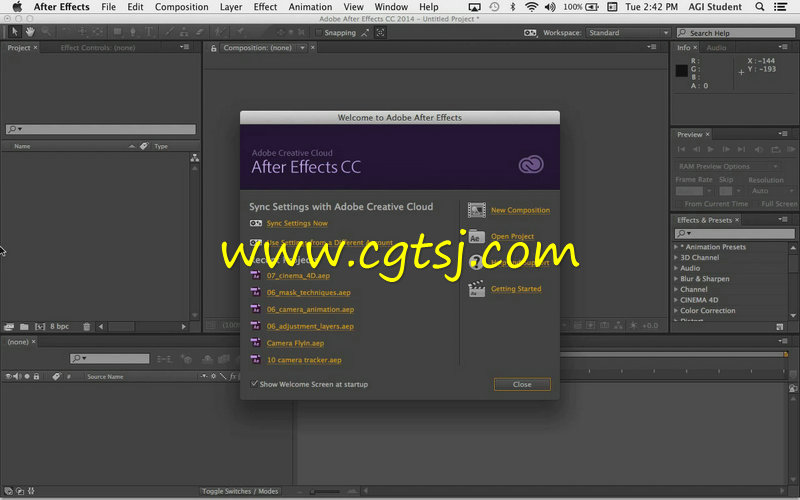Select the Rectangle shape tool
Screen dimensions: 800x500
point(117,32)
